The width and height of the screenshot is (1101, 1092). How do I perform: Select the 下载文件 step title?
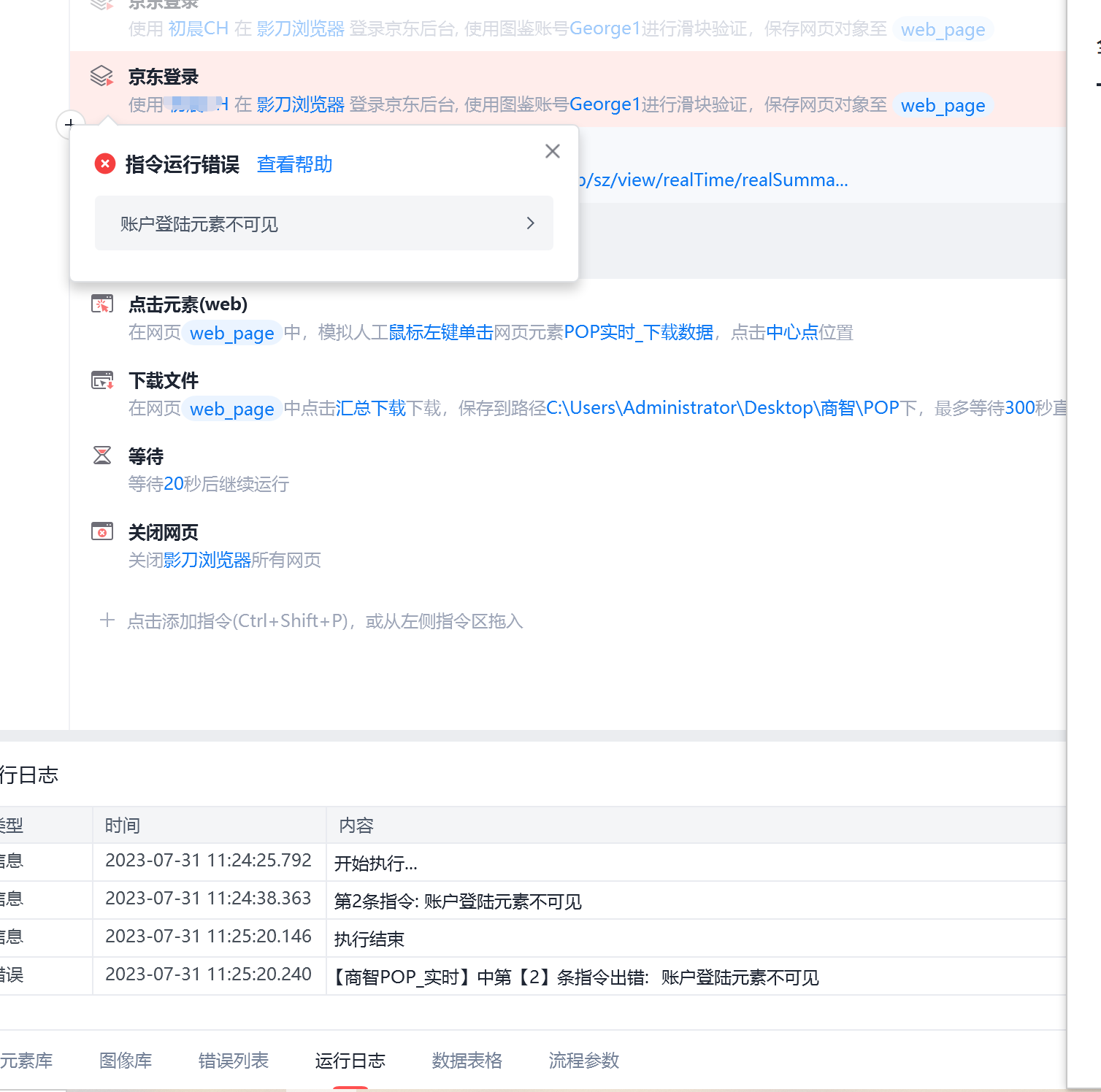pos(164,380)
